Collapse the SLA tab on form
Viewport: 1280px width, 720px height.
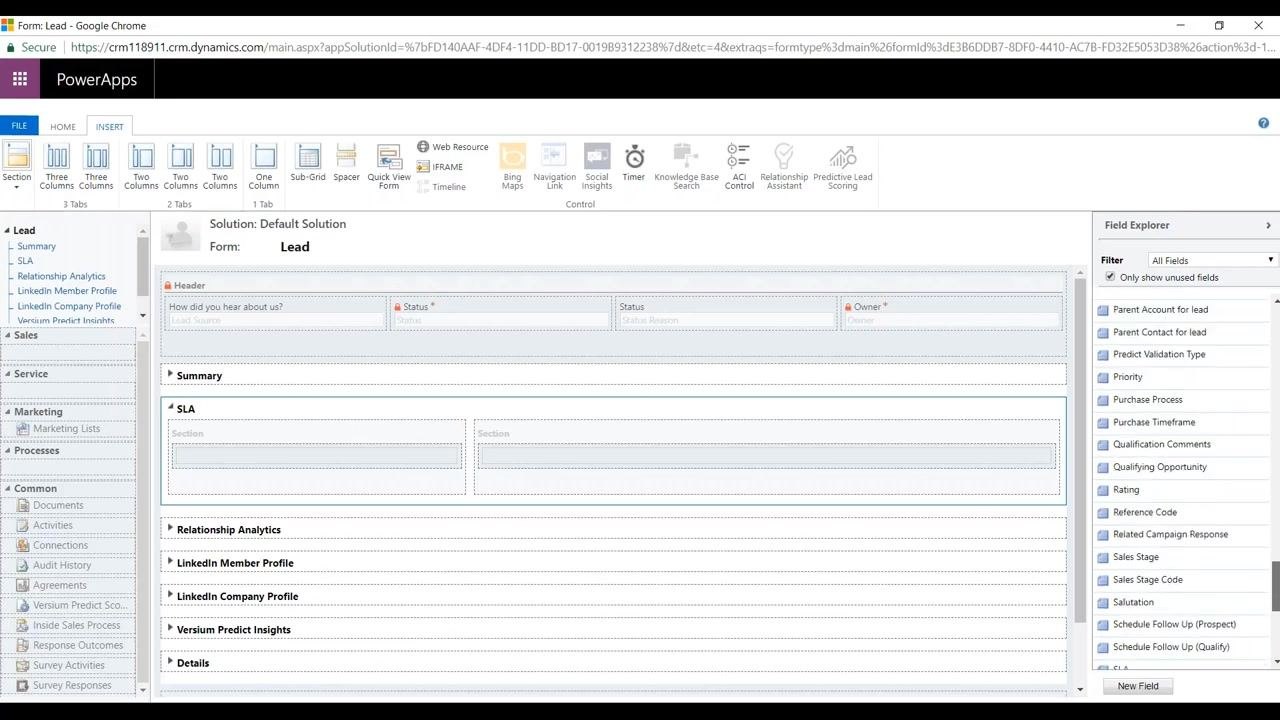(170, 408)
